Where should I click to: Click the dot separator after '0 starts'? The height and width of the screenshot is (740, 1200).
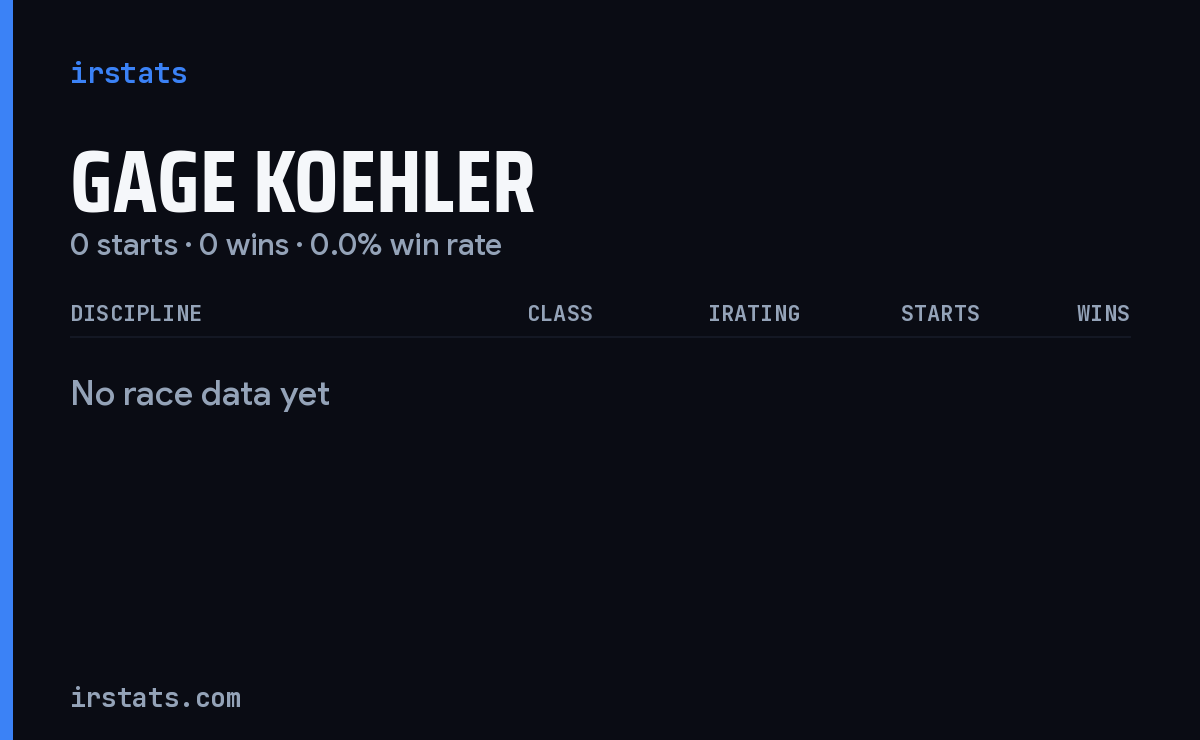188,245
